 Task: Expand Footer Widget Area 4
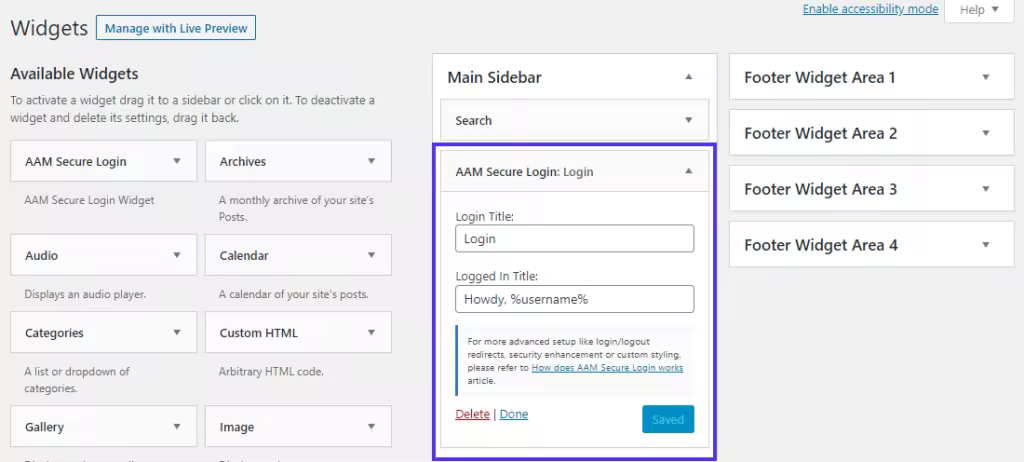(985, 245)
